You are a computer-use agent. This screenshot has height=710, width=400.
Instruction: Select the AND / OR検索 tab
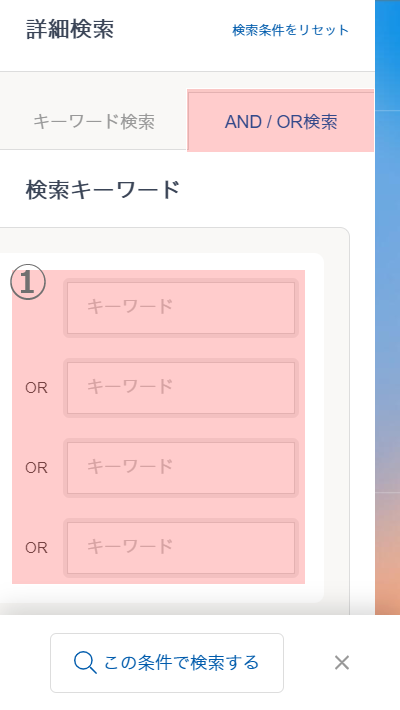281,121
